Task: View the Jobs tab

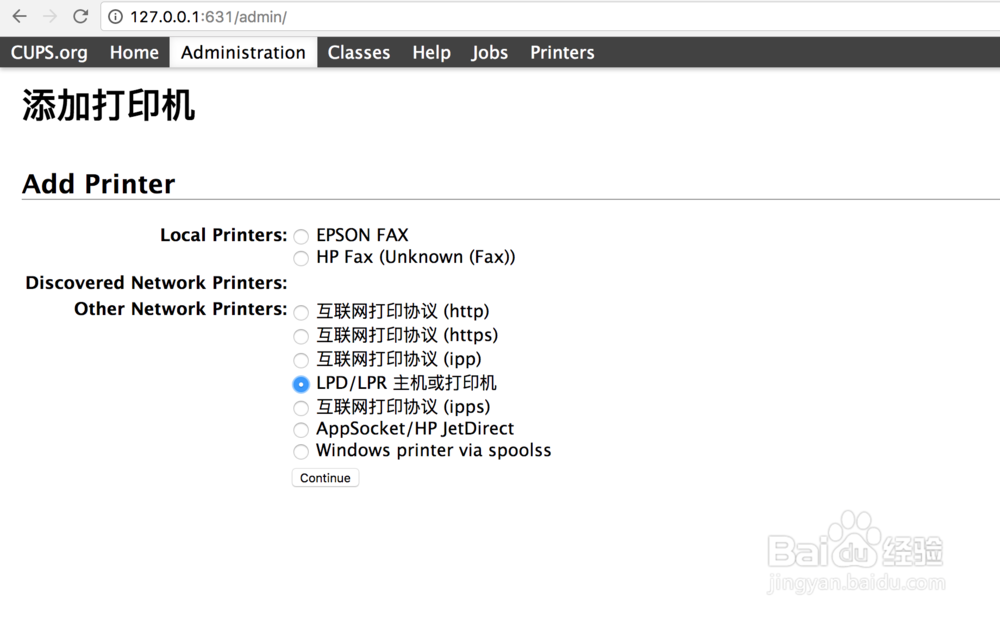Action: [x=490, y=53]
